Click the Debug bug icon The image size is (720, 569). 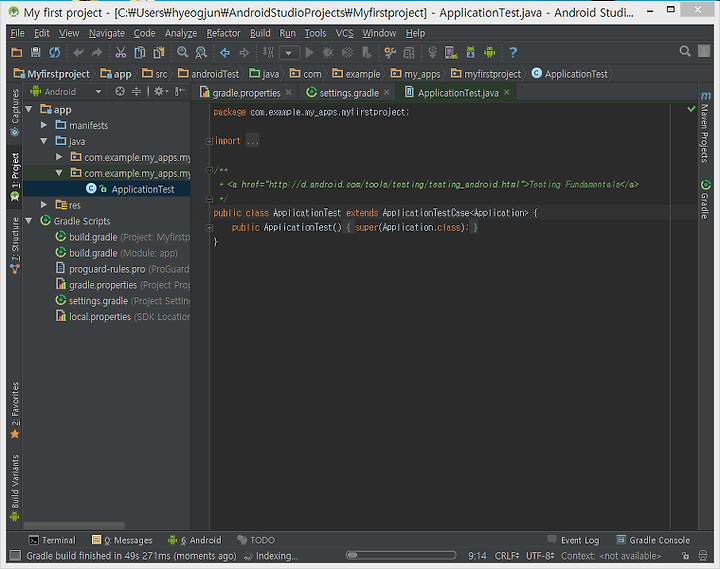point(328,52)
